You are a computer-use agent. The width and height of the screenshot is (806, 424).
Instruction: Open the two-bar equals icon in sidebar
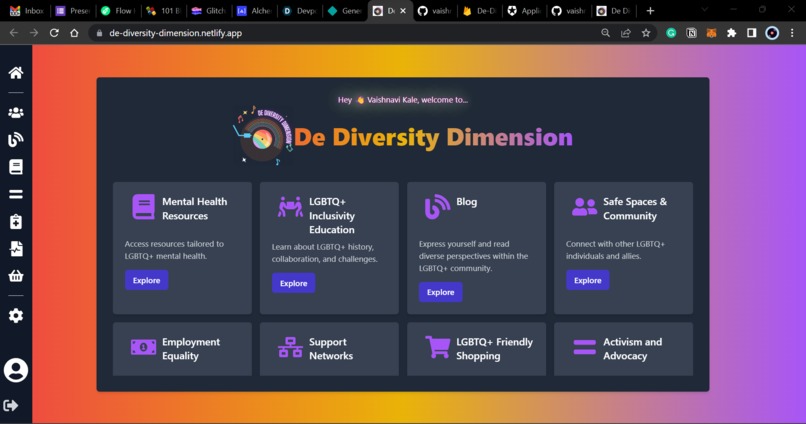pyautogui.click(x=16, y=194)
